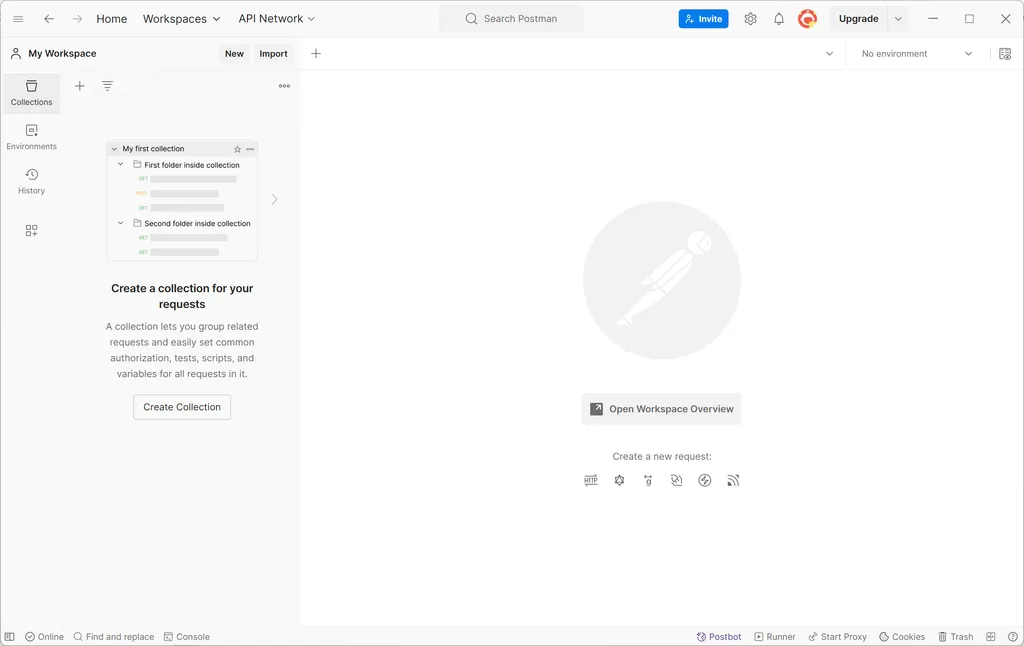Create a new WebSocket request
1024x646 pixels.
676,480
